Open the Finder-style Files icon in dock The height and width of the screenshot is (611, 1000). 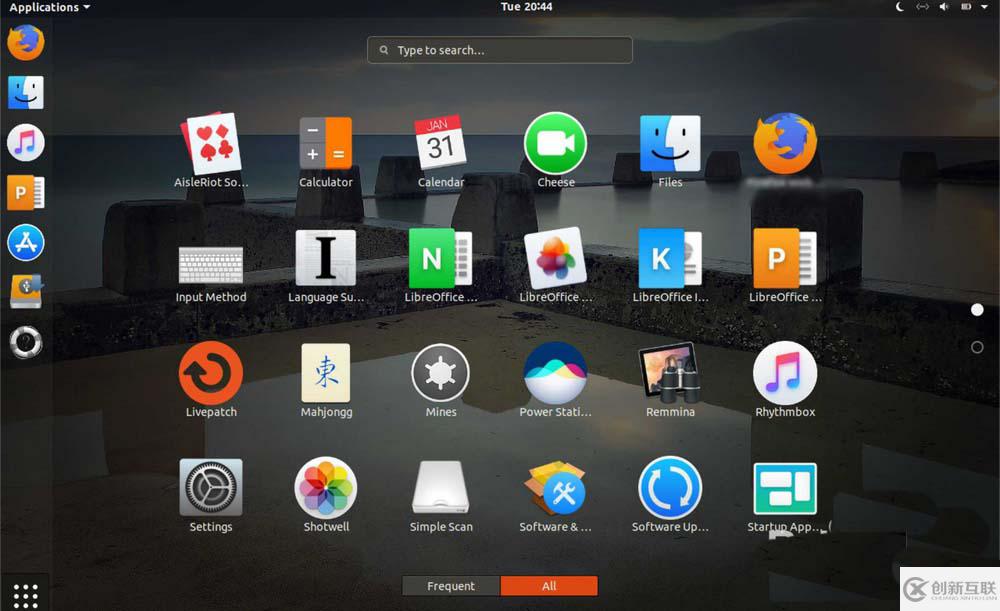26,92
